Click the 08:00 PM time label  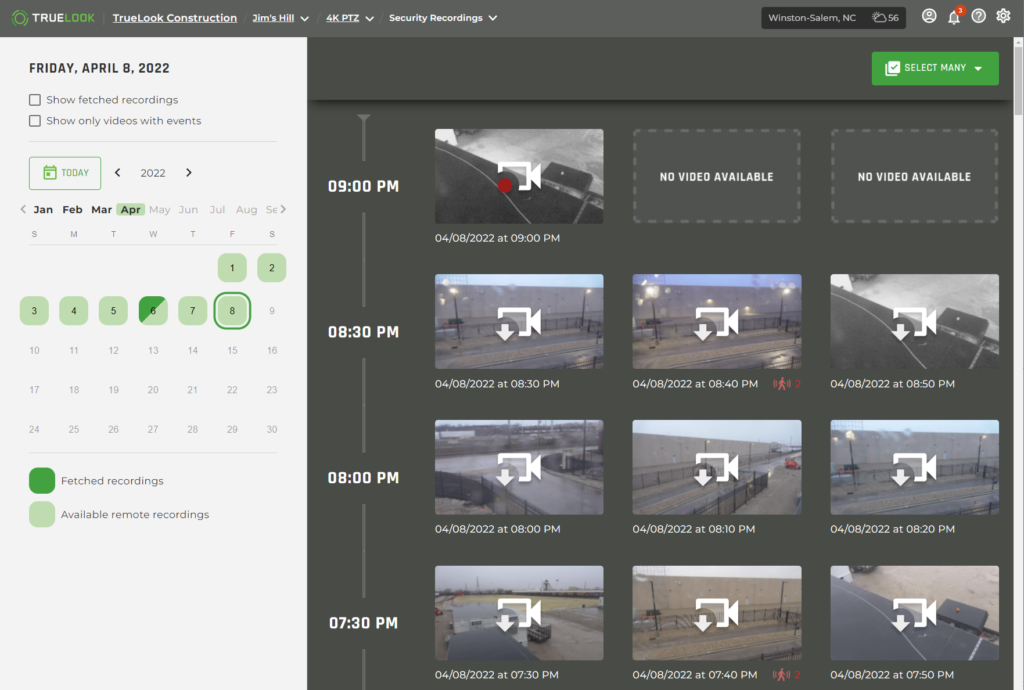(363, 478)
